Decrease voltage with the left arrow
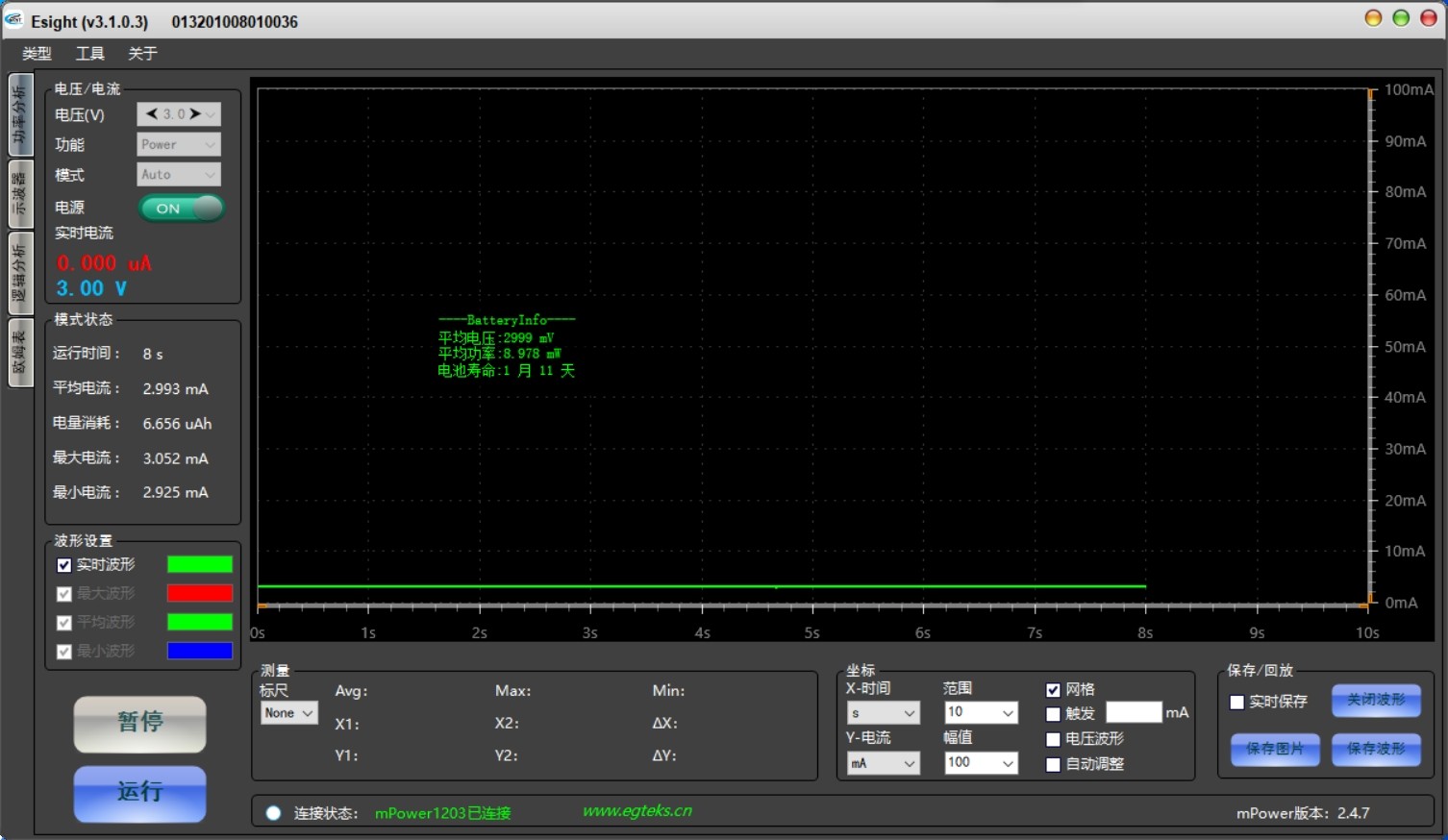This screenshot has height=840, width=1448. coord(151,114)
